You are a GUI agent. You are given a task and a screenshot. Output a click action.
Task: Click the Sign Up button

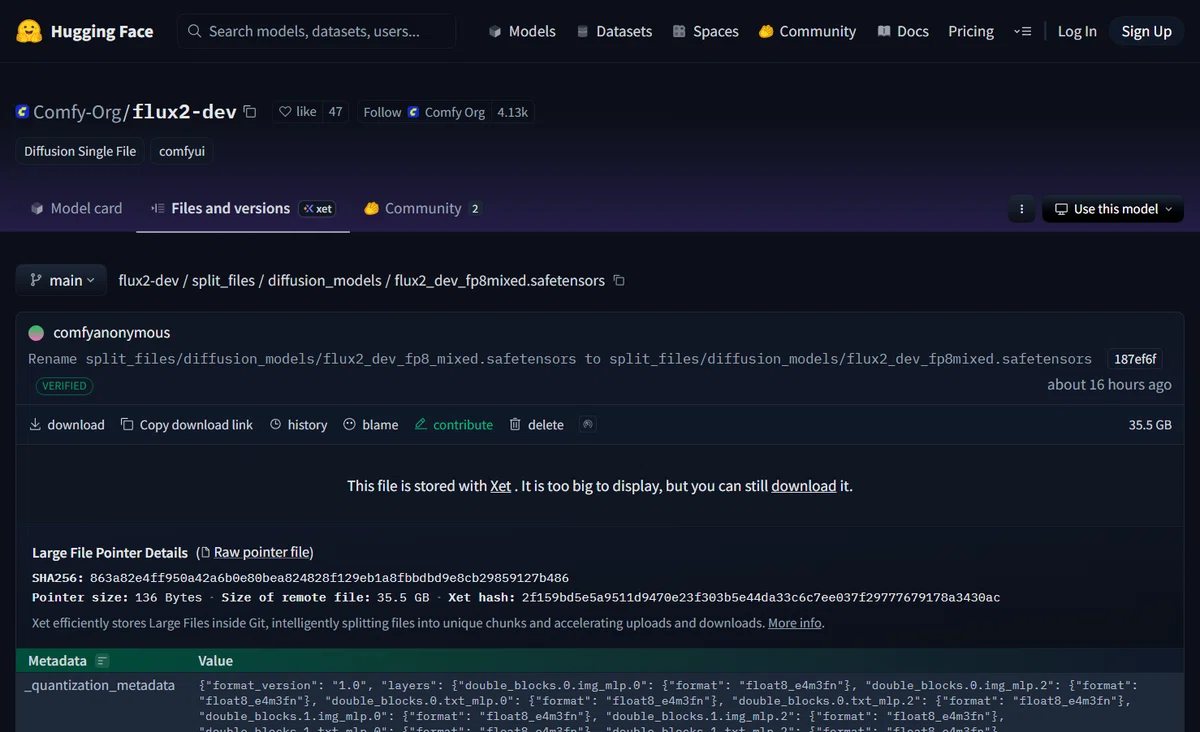point(1146,31)
